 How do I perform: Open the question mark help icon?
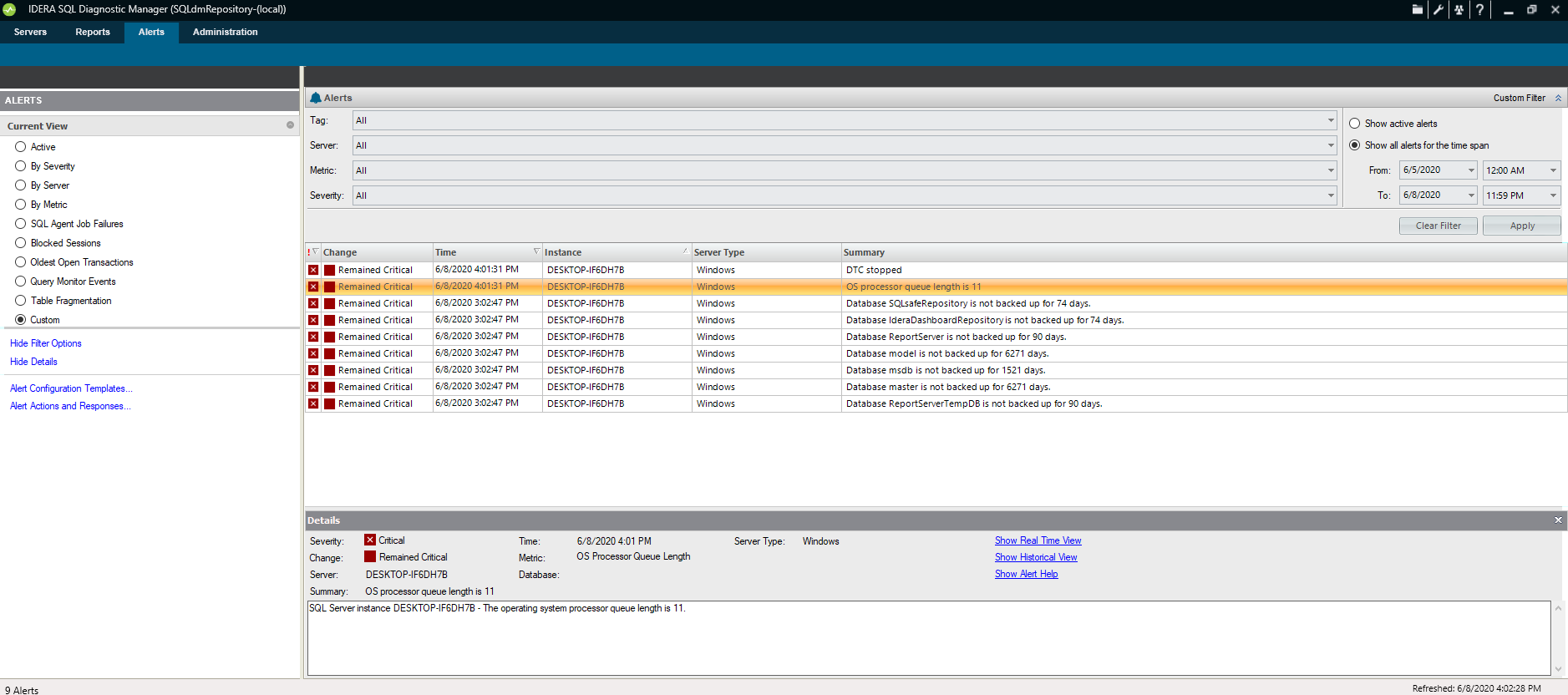click(1479, 10)
